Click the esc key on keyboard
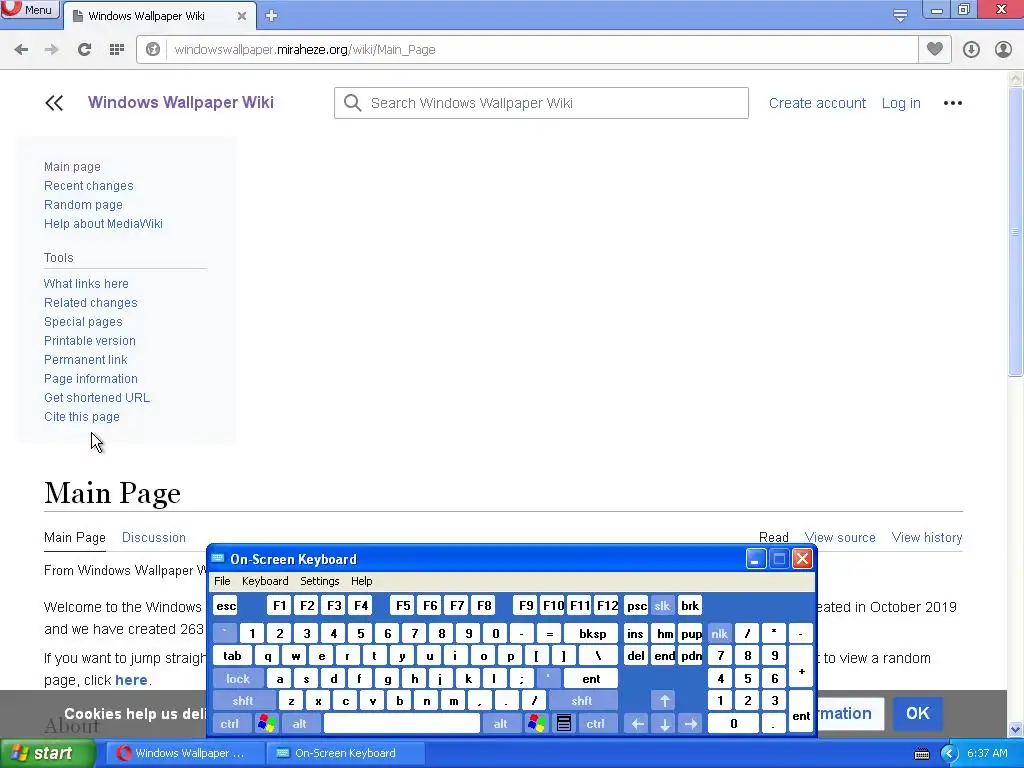 pos(226,605)
